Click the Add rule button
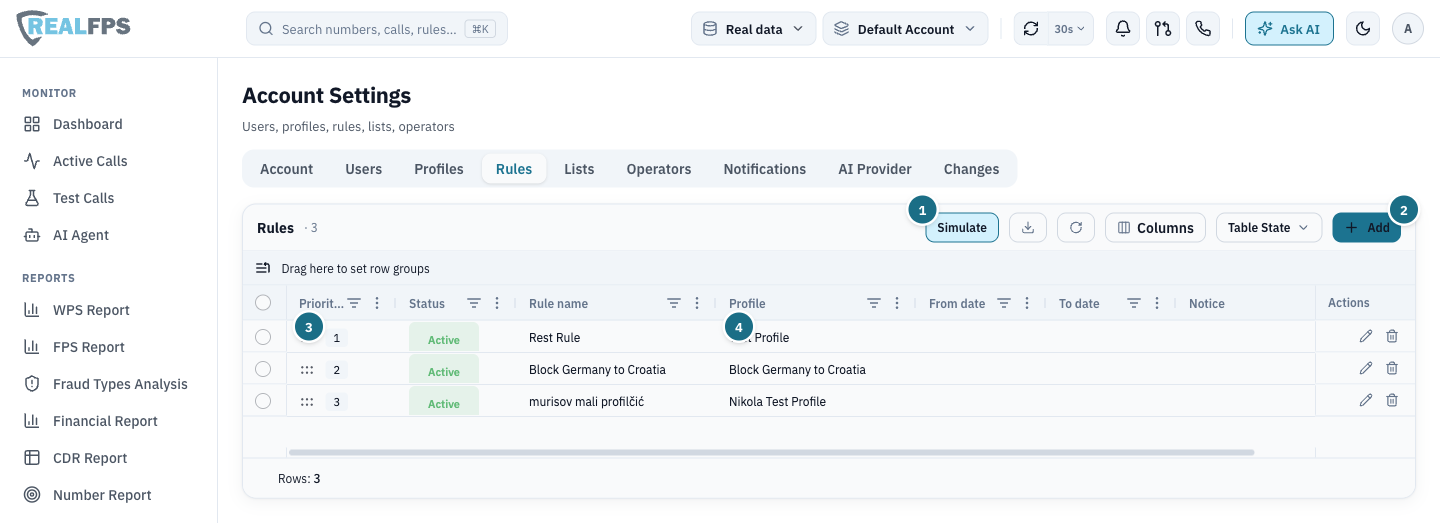The width and height of the screenshot is (1440, 523). 1367,228
